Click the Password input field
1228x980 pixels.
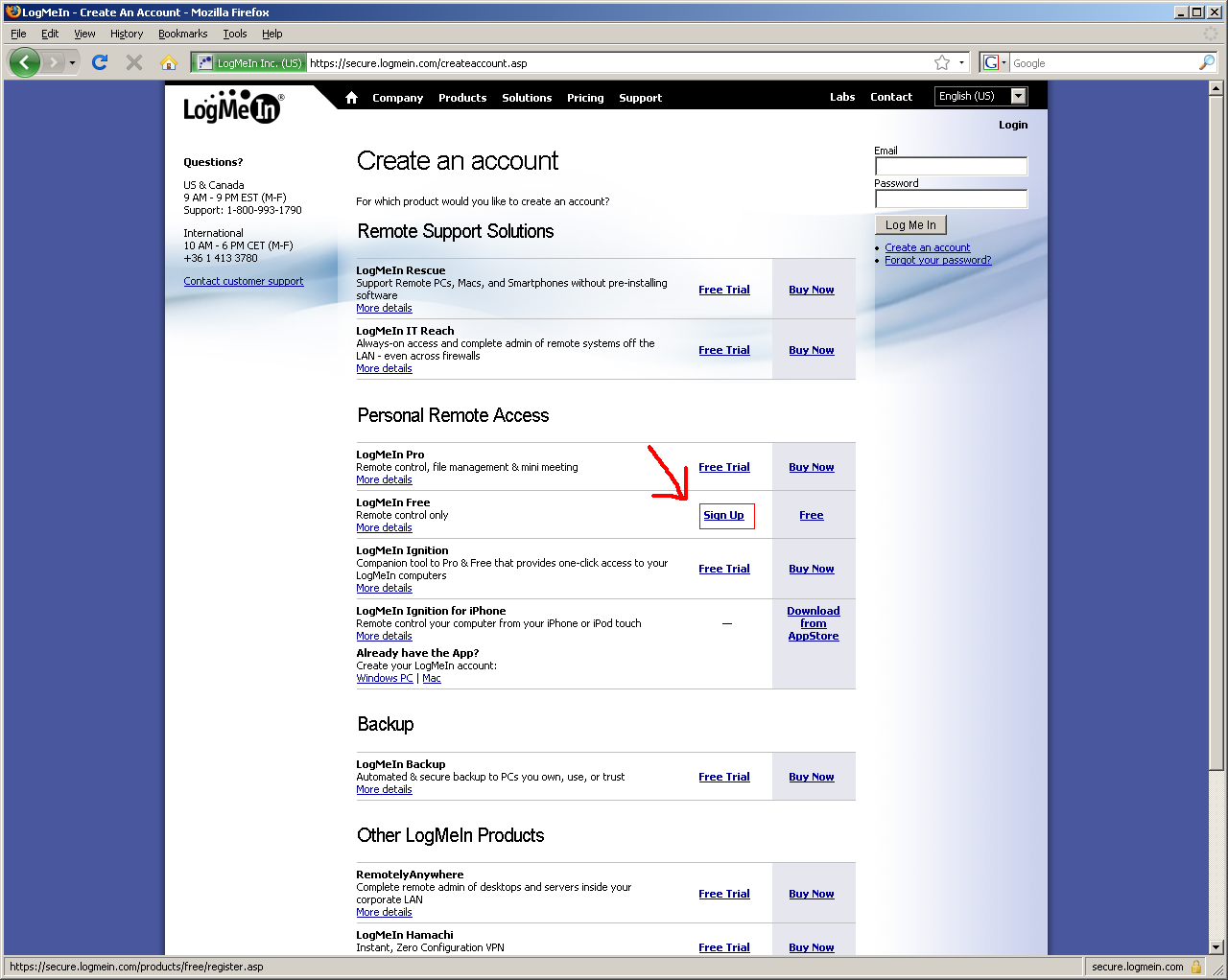pos(951,199)
